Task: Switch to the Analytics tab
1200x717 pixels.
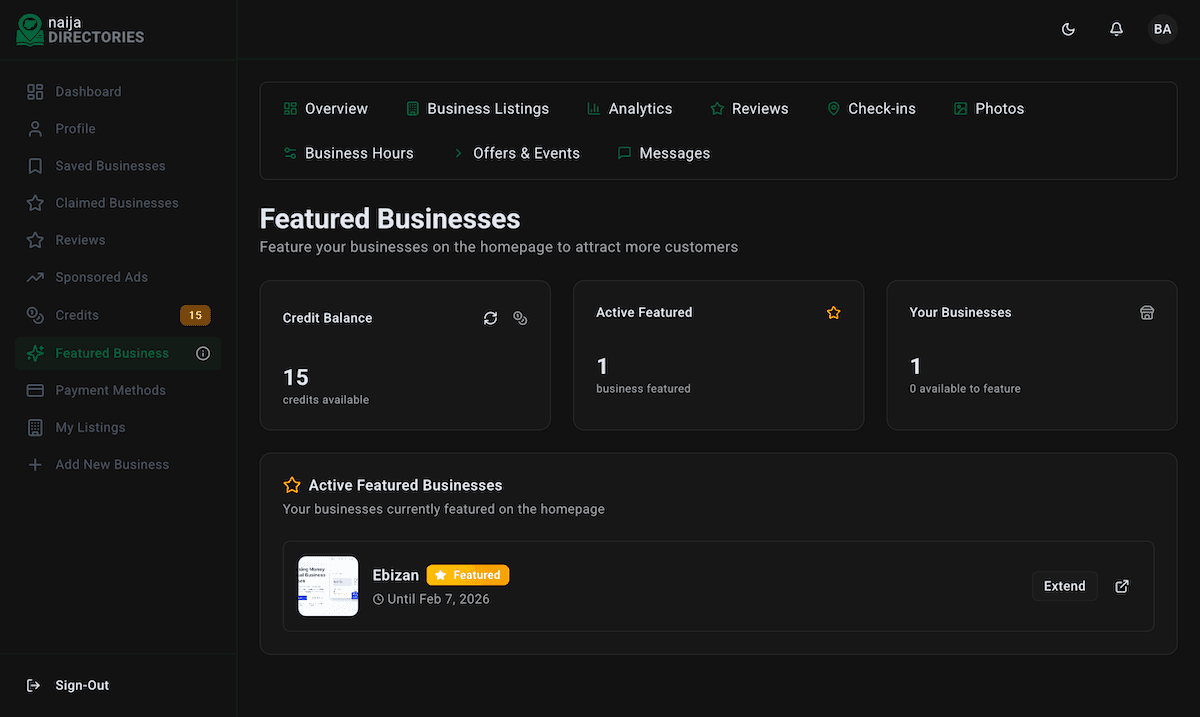Action: click(x=629, y=109)
